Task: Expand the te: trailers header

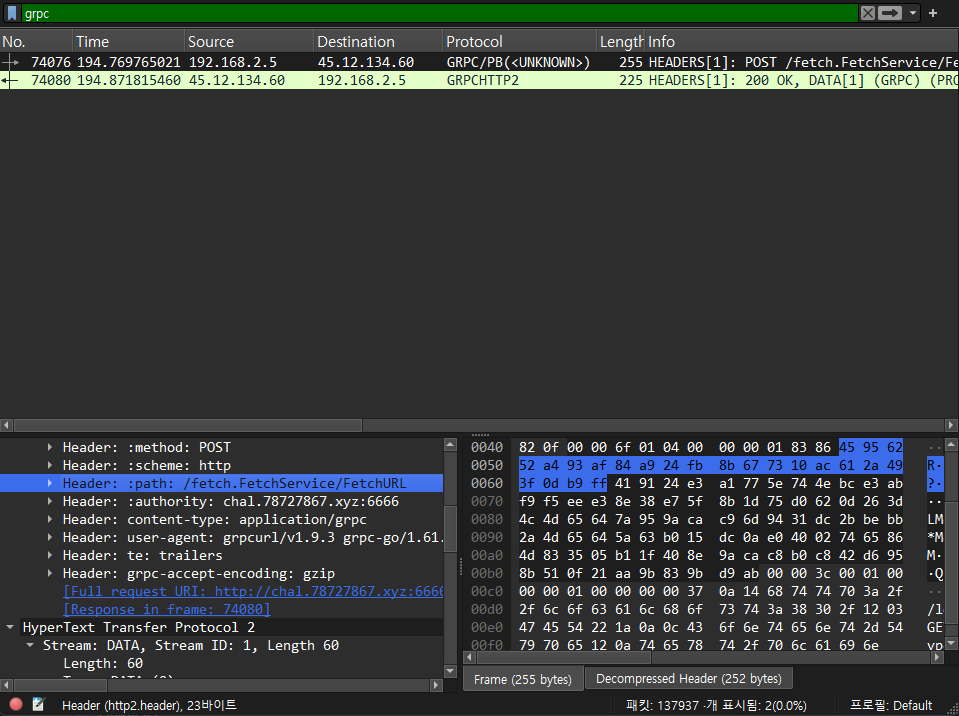Action: (x=50, y=555)
